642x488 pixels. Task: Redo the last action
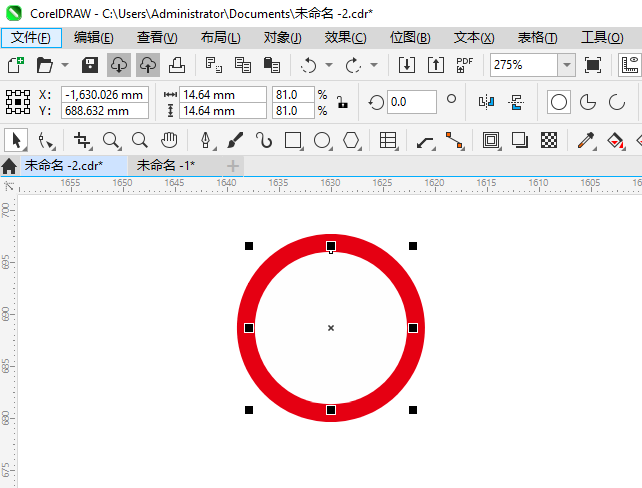click(353, 65)
